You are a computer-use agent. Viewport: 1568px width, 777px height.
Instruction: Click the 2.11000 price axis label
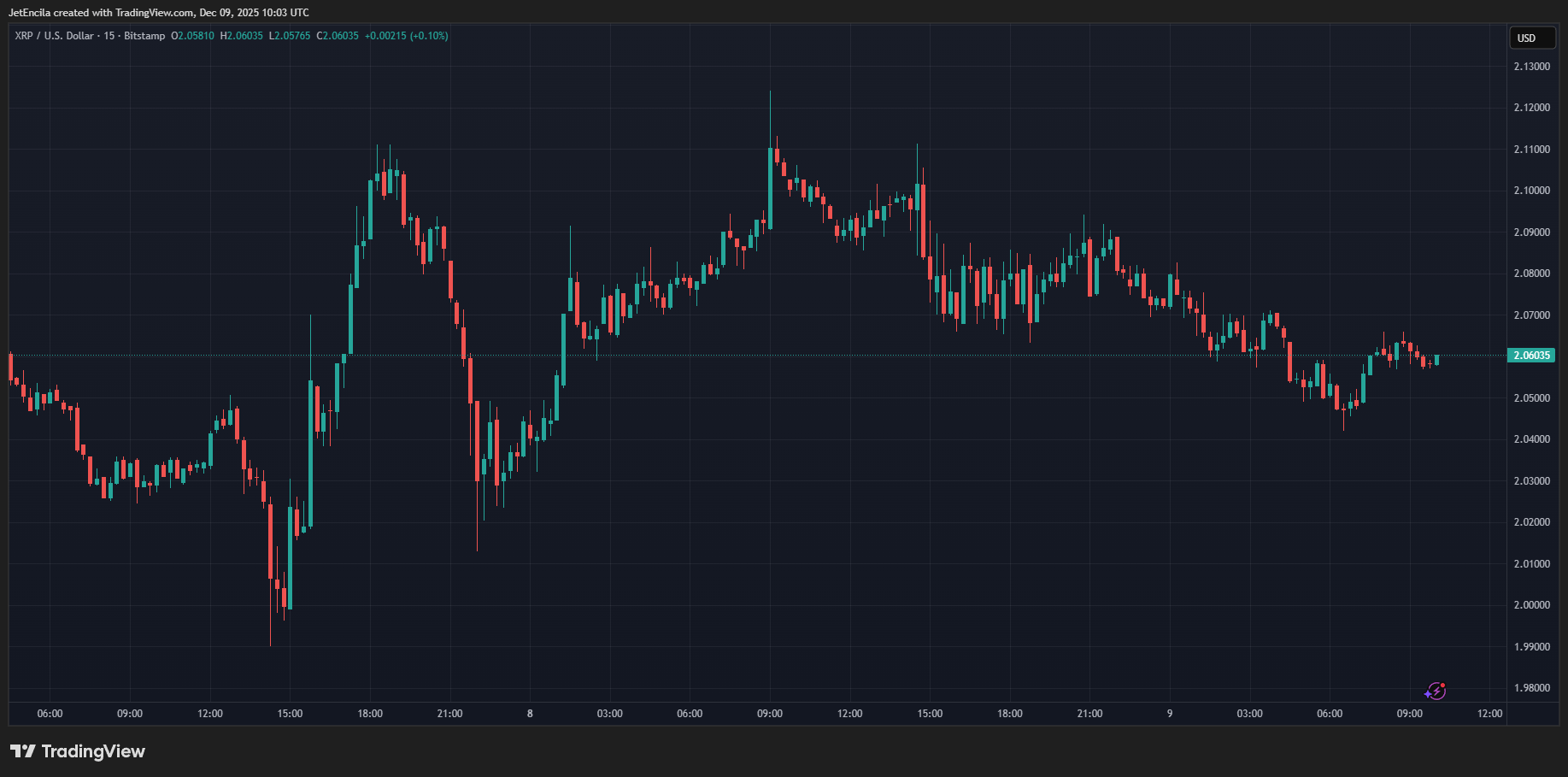coord(1532,150)
